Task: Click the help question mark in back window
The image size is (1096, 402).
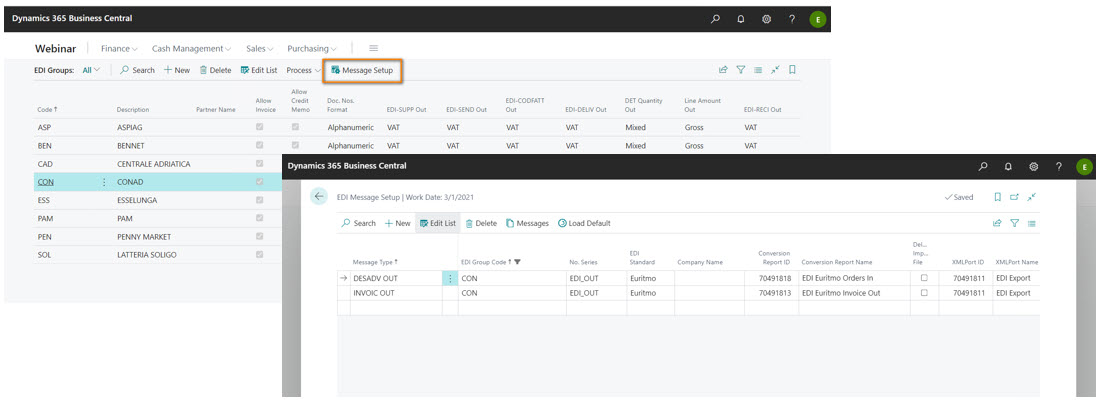Action: (x=792, y=18)
